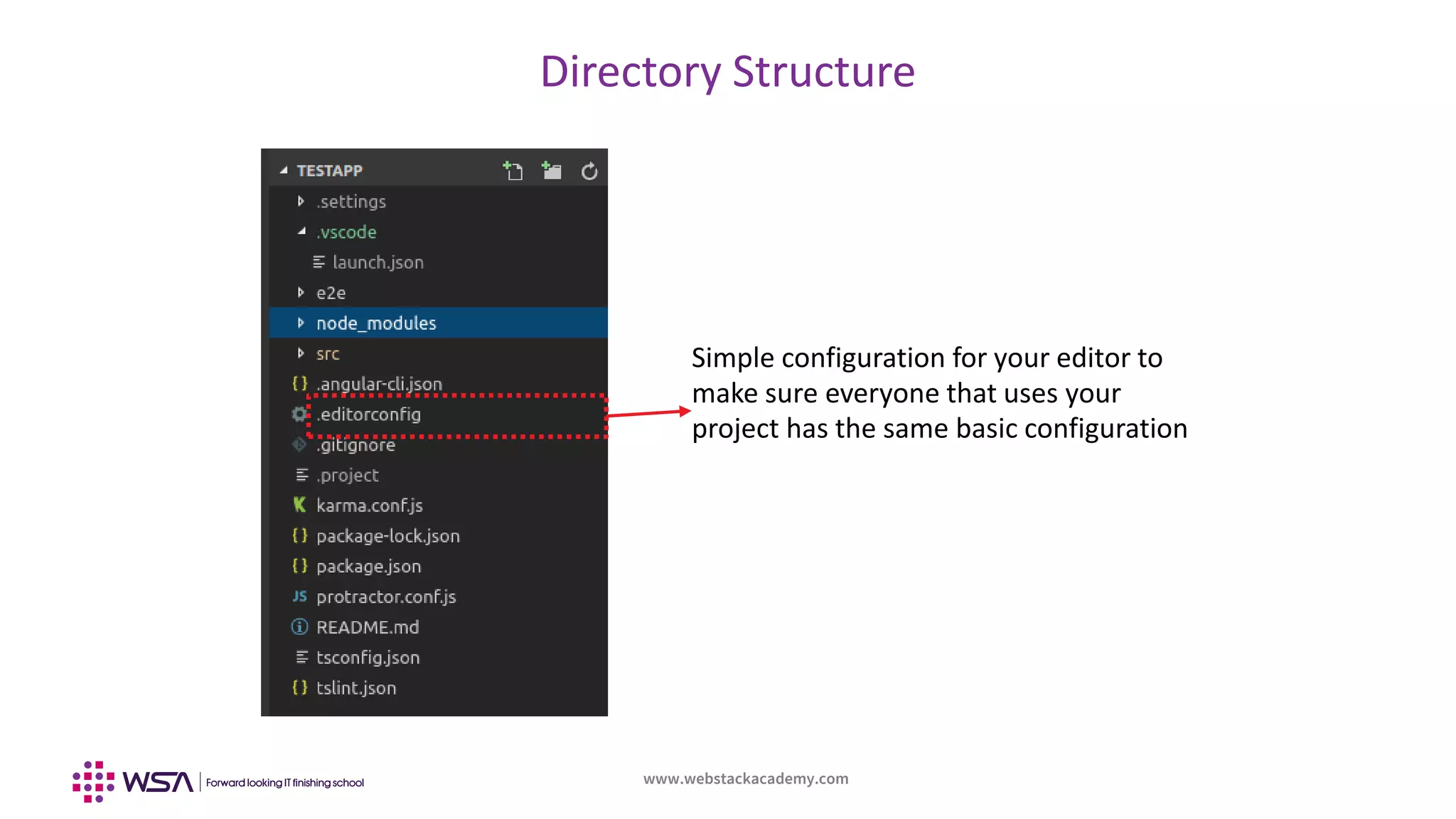1456x819 pixels.
Task: Select the e2e folder
Action: click(331, 293)
